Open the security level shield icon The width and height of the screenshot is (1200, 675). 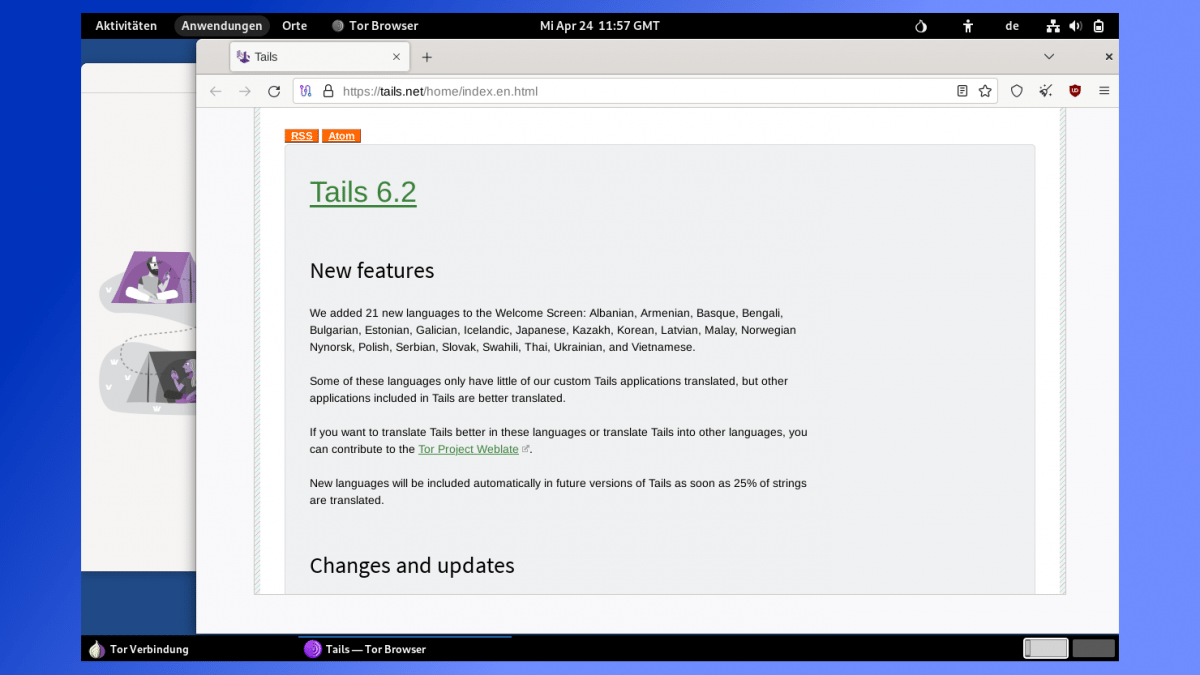1017,91
